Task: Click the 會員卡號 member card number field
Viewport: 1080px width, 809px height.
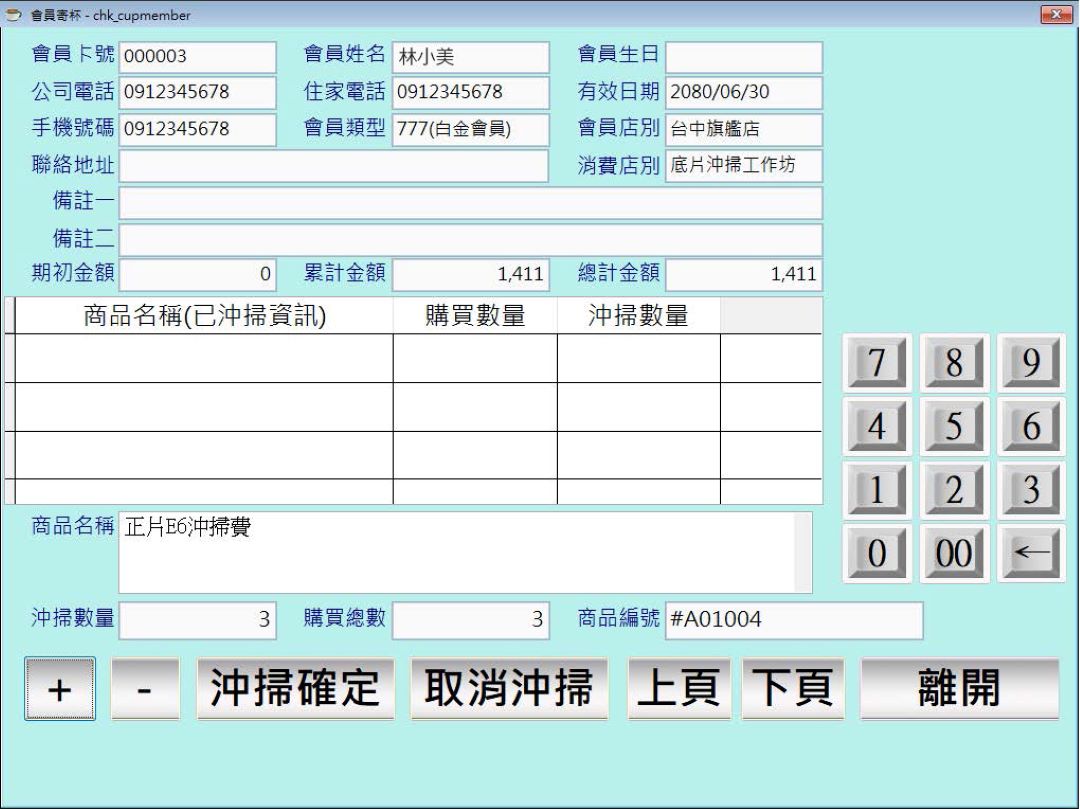Action: click(x=197, y=57)
